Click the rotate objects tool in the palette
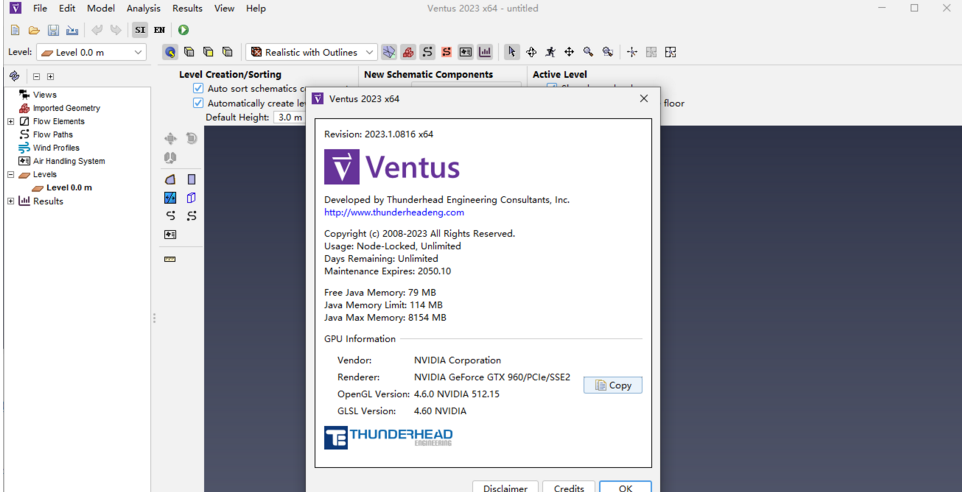 tap(191, 139)
